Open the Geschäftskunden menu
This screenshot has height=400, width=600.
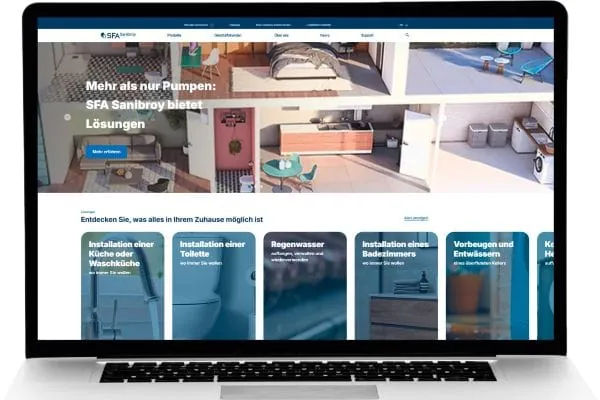click(x=227, y=35)
